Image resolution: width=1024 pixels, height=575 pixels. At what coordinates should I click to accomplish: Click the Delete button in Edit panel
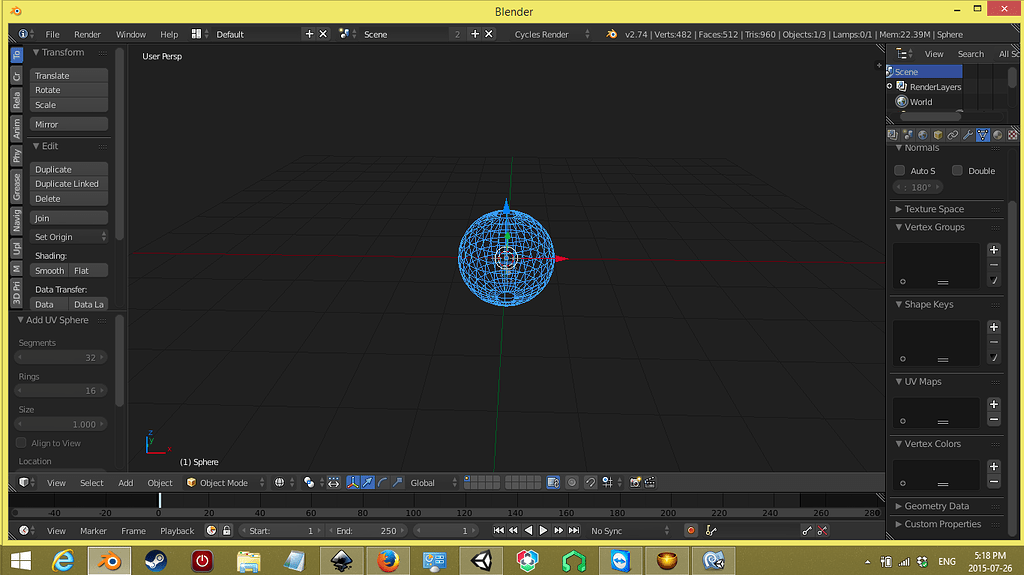tap(69, 199)
